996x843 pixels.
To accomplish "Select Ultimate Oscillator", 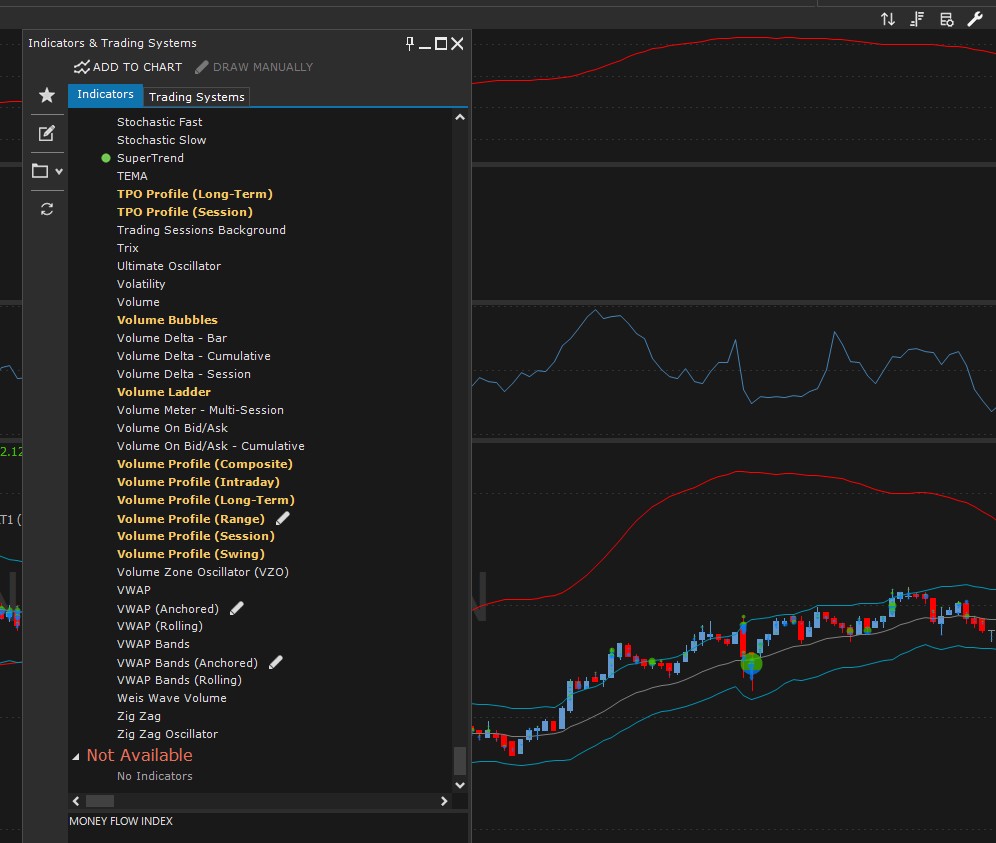I will [x=168, y=266].
